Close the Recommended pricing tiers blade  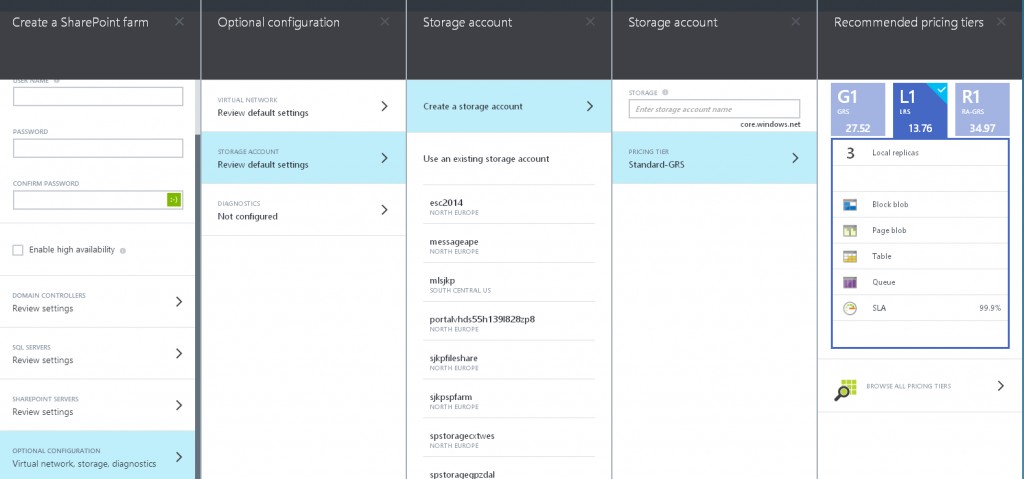[1001, 22]
